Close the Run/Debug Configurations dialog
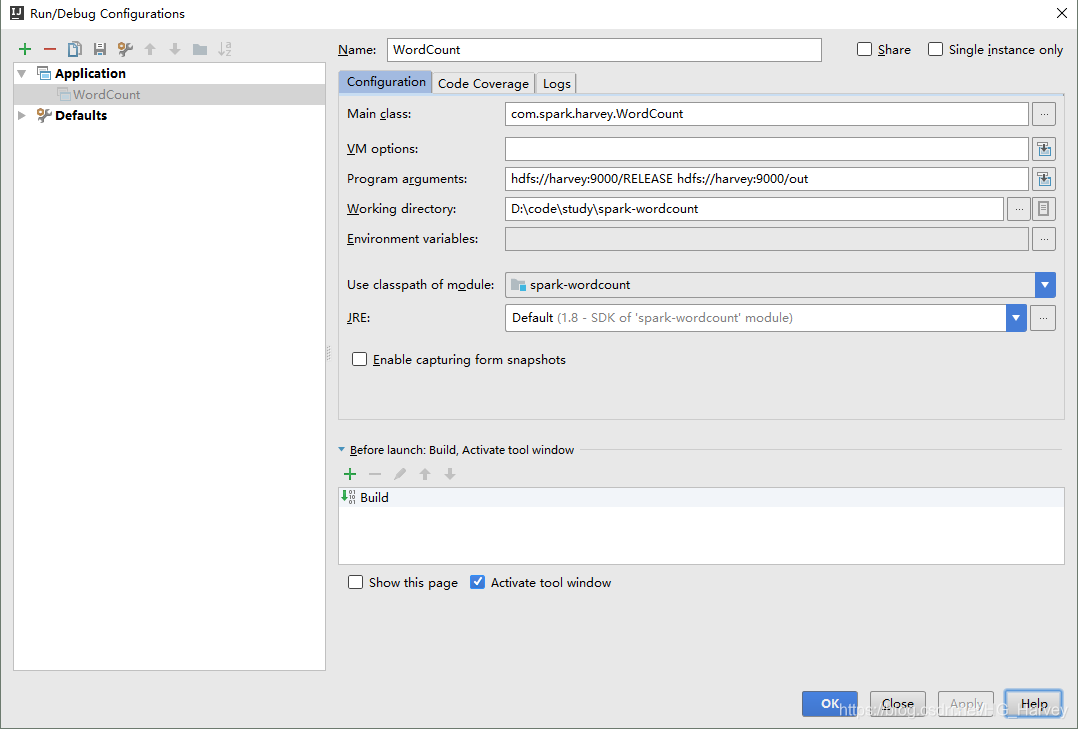1078x729 pixels. [1062, 13]
